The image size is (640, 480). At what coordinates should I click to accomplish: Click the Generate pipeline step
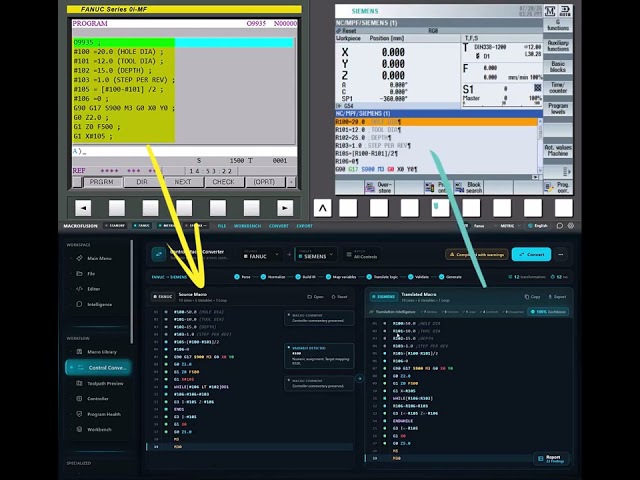(x=450, y=277)
